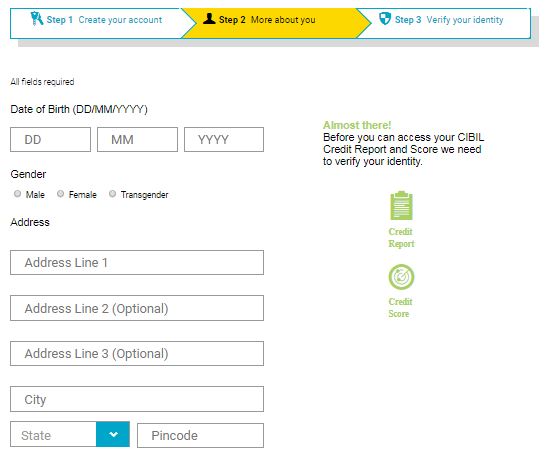This screenshot has height=457, width=547.
Task: Click the Address Line 2 (Optional) field
Action: (137, 308)
